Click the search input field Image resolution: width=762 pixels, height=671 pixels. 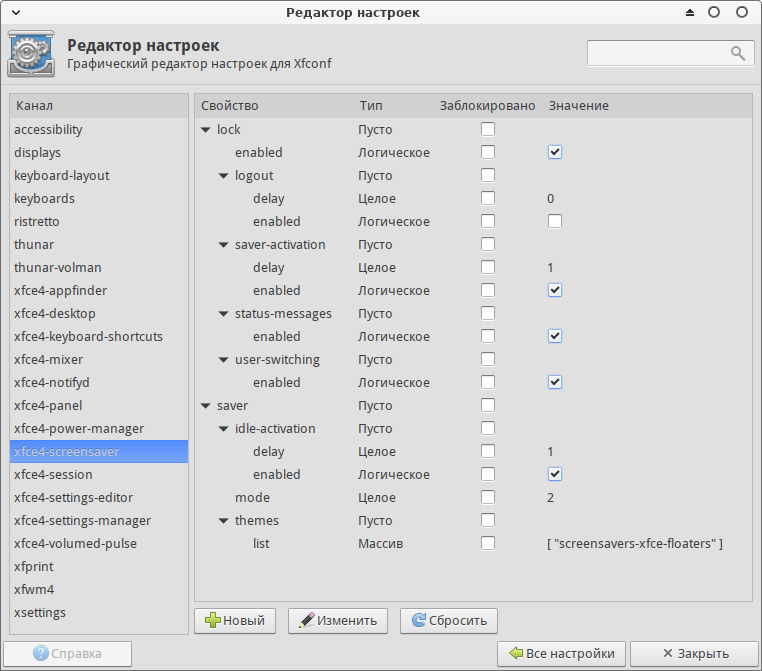(x=670, y=53)
